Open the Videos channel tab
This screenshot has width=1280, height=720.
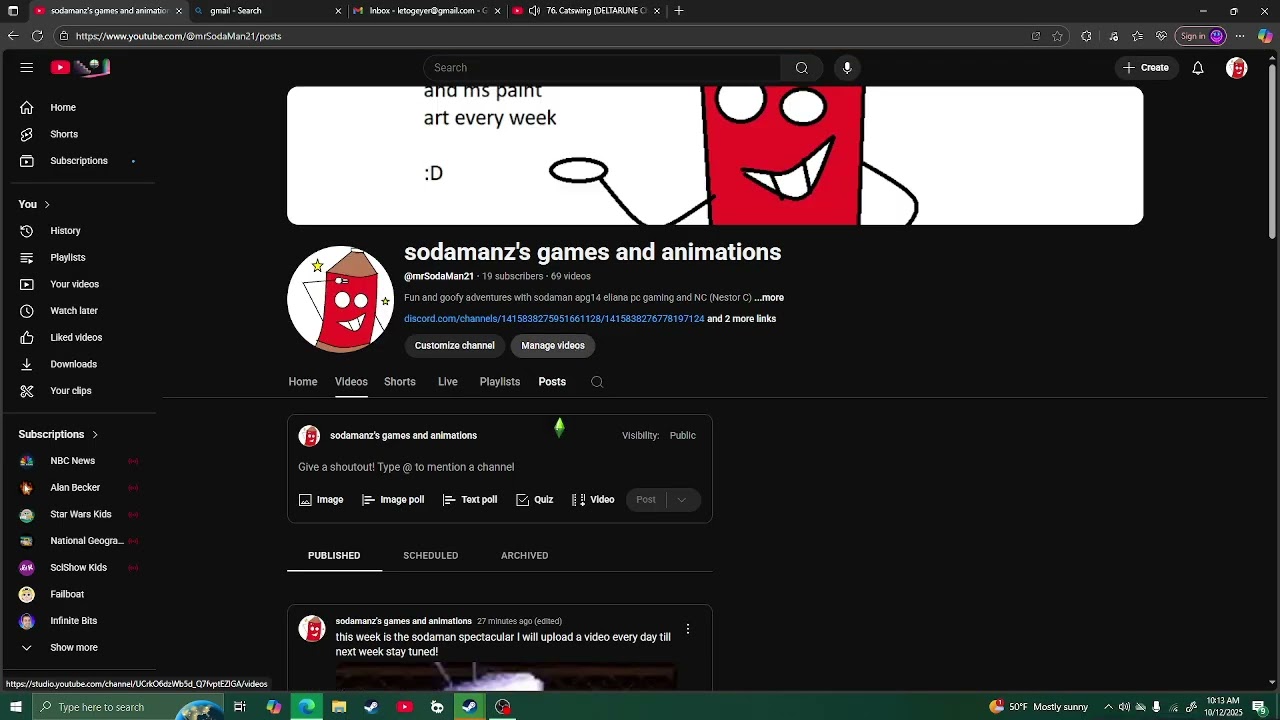351,382
